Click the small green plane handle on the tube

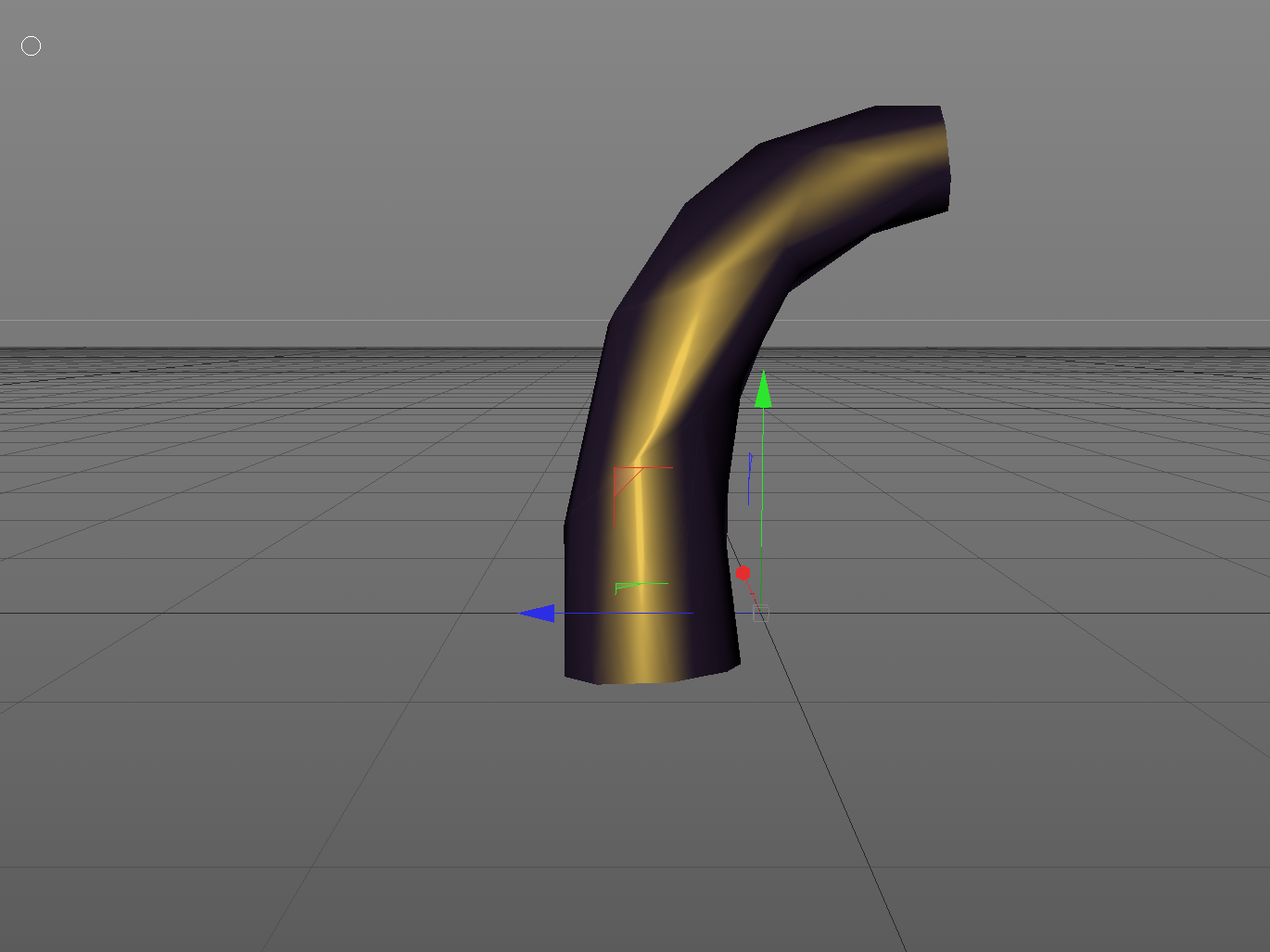(x=640, y=588)
